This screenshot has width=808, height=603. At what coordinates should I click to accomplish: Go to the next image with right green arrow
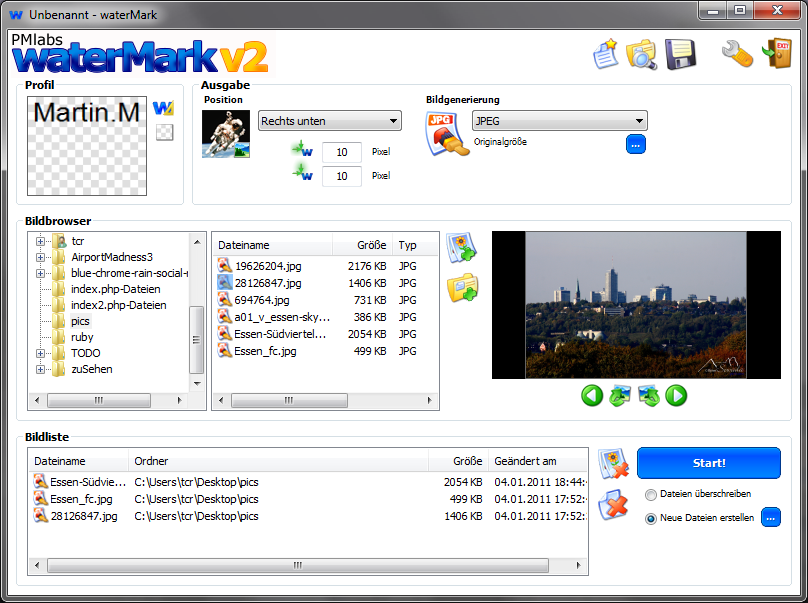click(676, 396)
